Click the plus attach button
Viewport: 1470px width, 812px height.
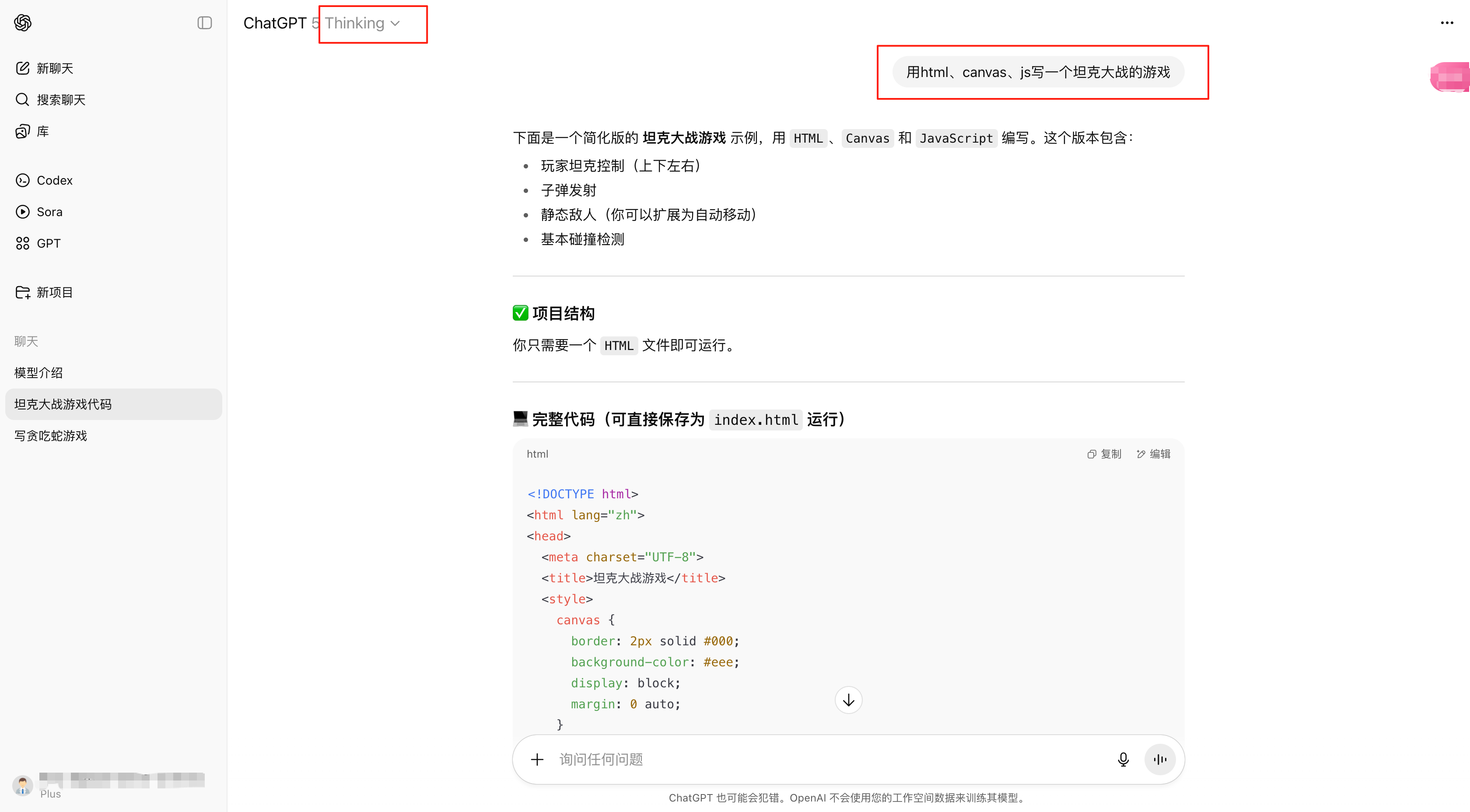(537, 759)
